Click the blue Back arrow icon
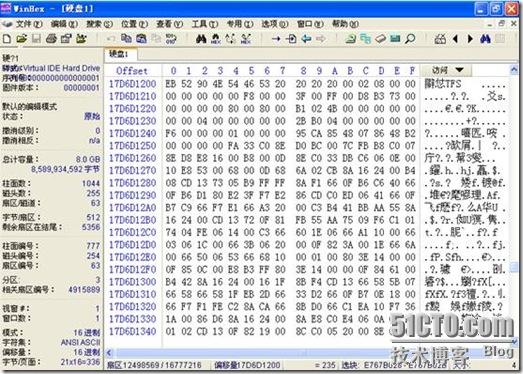 (306, 39)
